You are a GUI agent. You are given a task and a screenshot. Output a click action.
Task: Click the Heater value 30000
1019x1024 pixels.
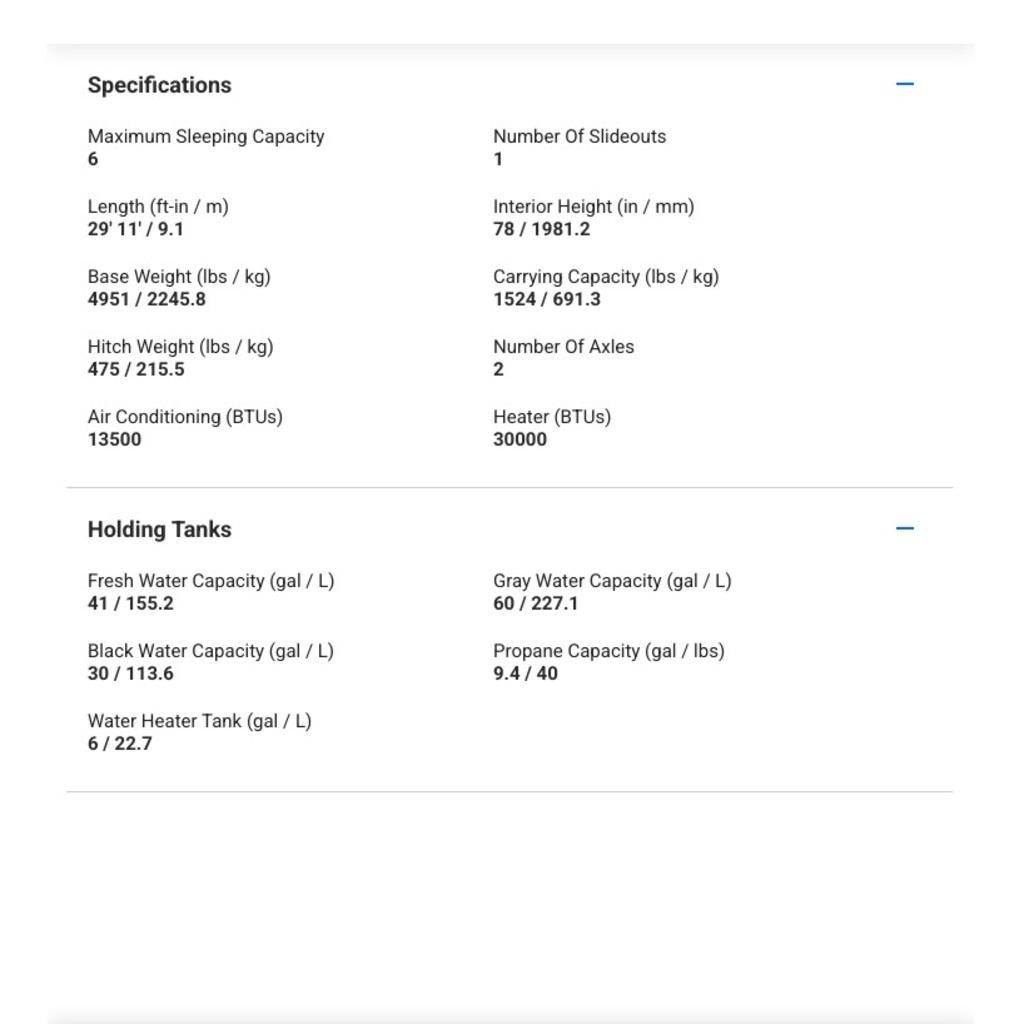(520, 439)
